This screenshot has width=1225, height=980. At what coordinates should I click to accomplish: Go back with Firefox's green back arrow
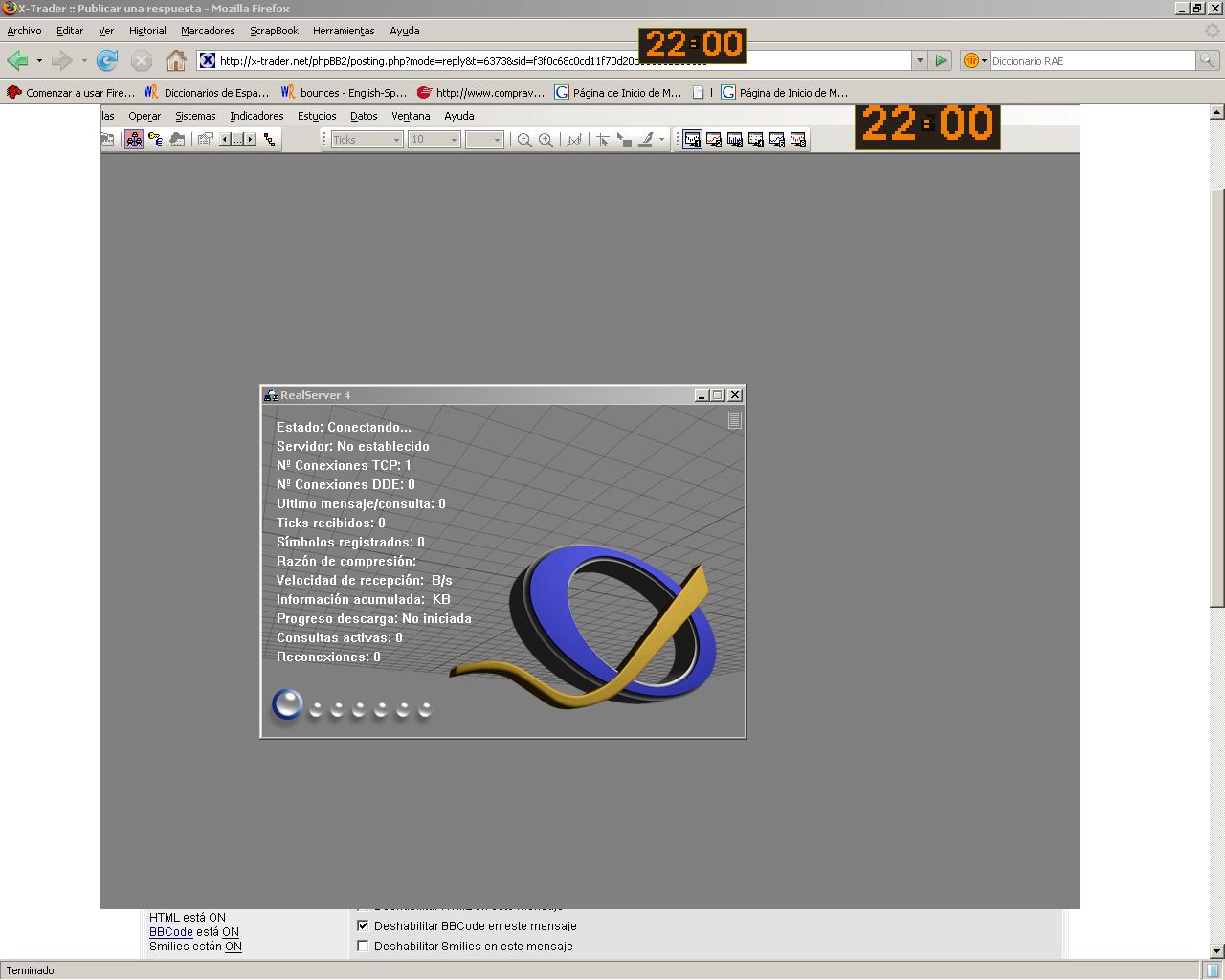(x=17, y=61)
